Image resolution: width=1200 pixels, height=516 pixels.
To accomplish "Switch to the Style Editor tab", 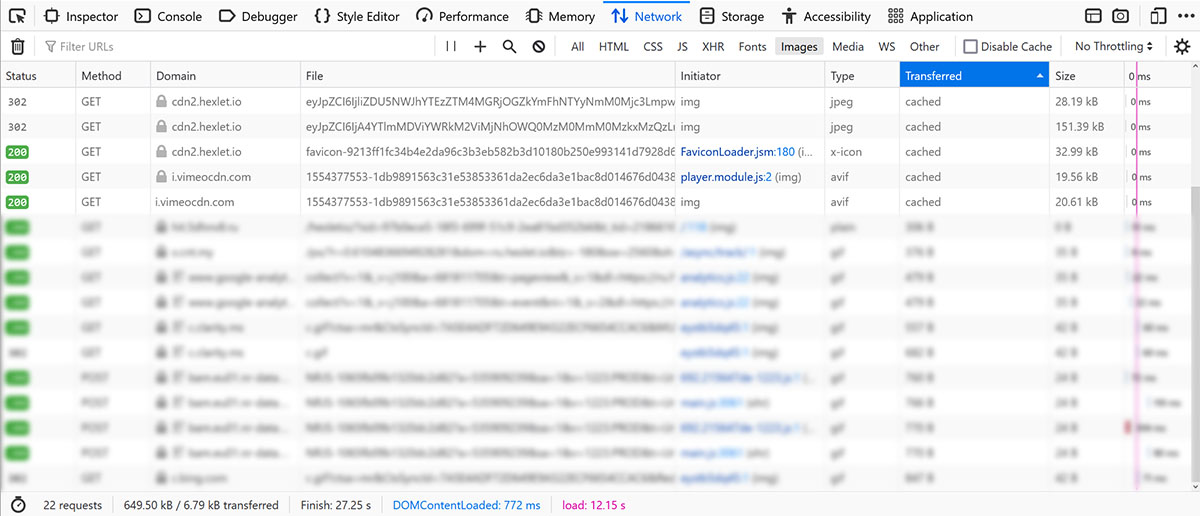I will coord(357,16).
